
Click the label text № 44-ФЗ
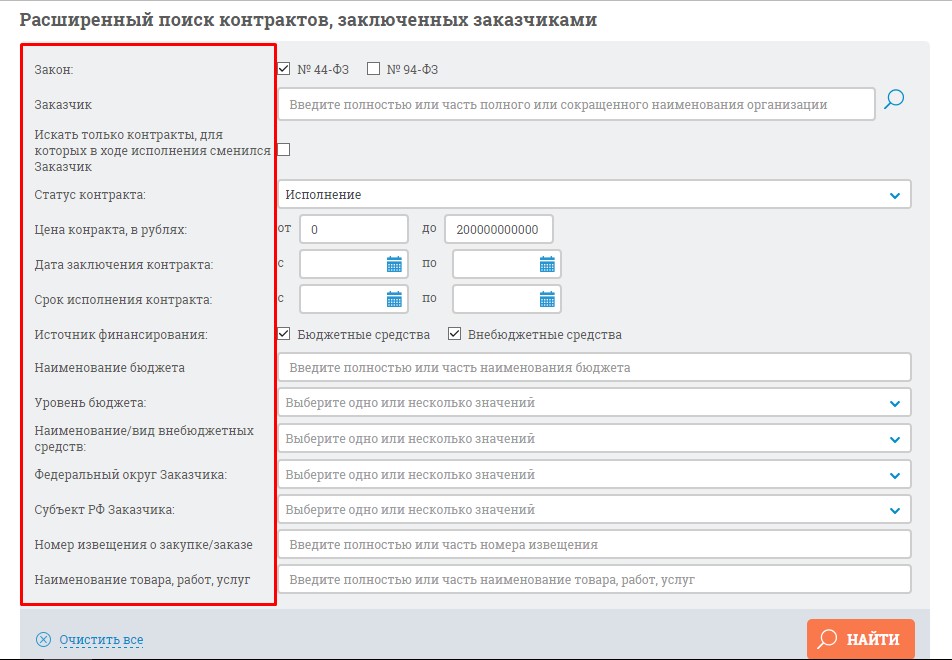click(x=323, y=70)
